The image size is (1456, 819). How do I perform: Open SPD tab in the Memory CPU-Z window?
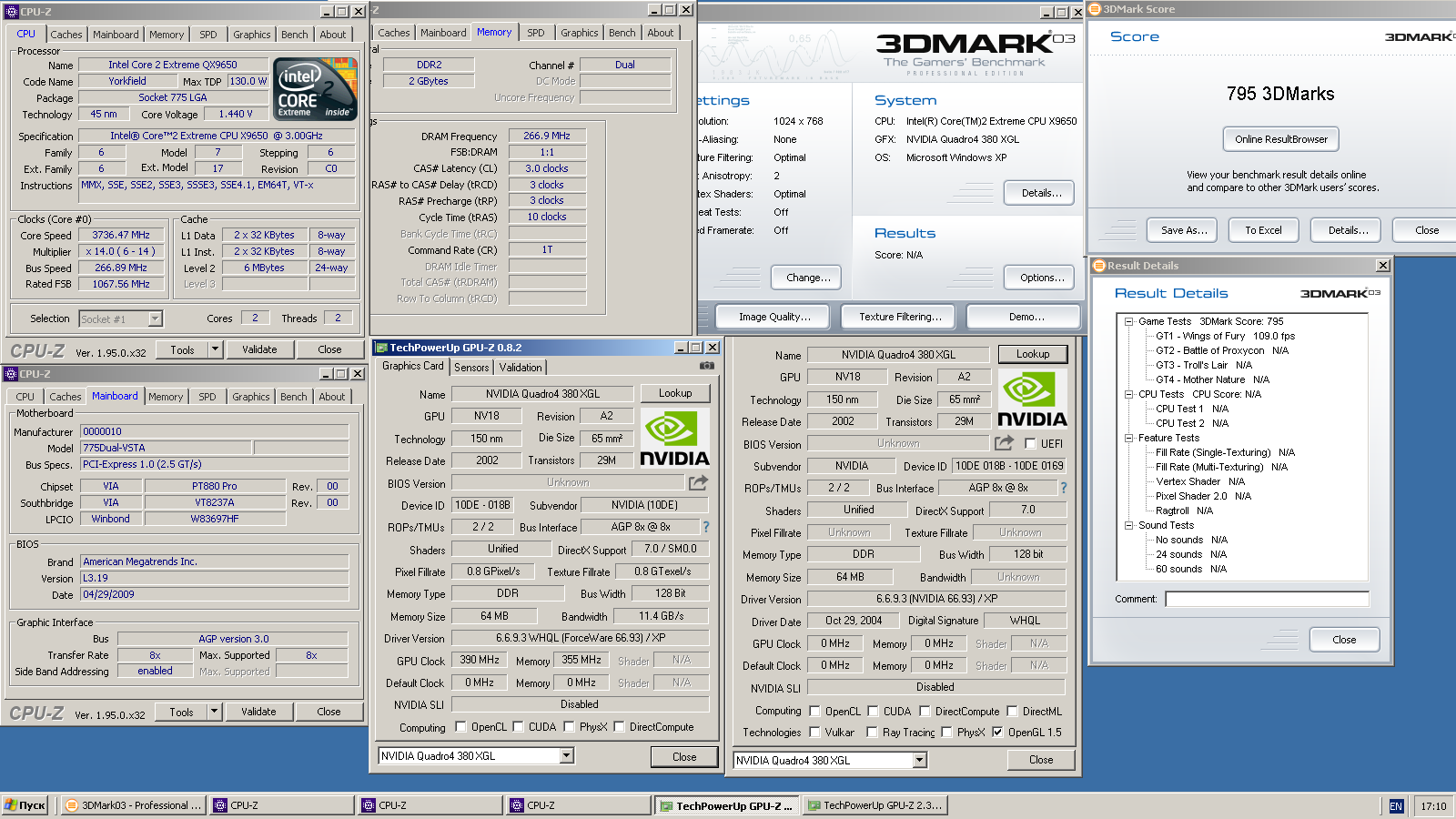pyautogui.click(x=536, y=33)
